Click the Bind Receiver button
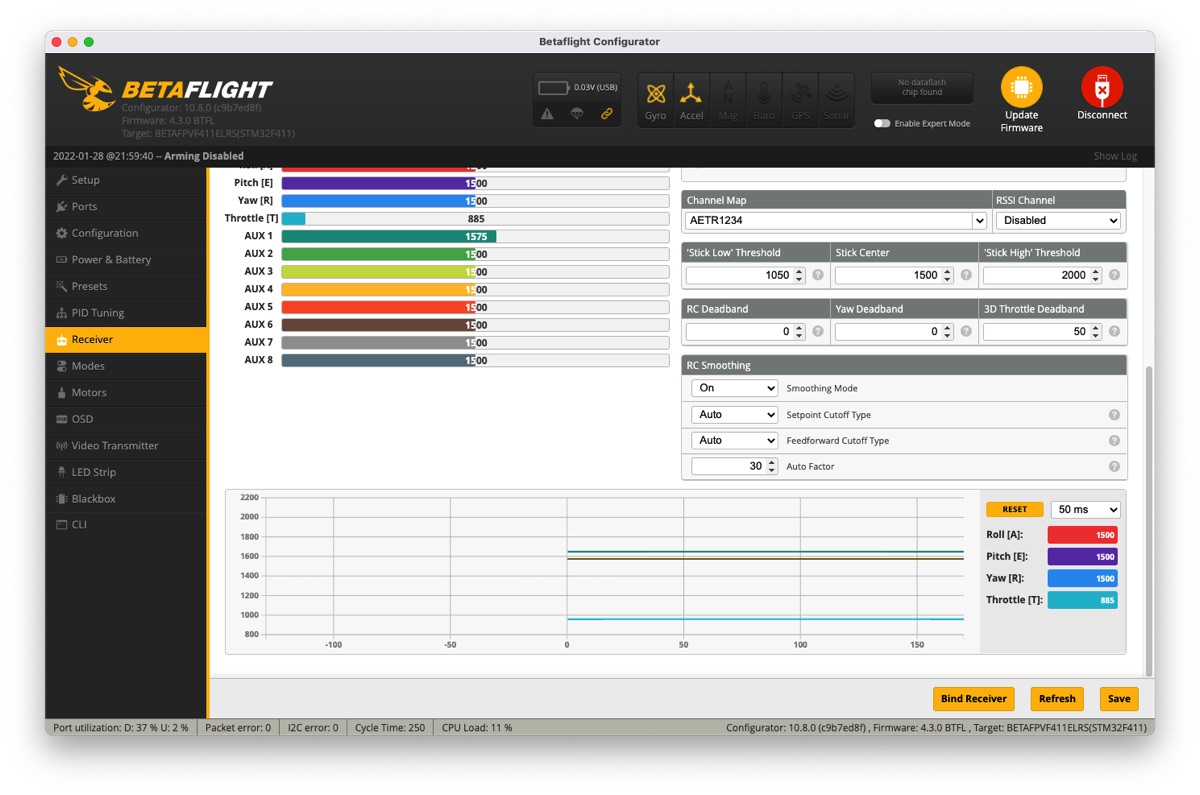The width and height of the screenshot is (1200, 795). (x=973, y=698)
